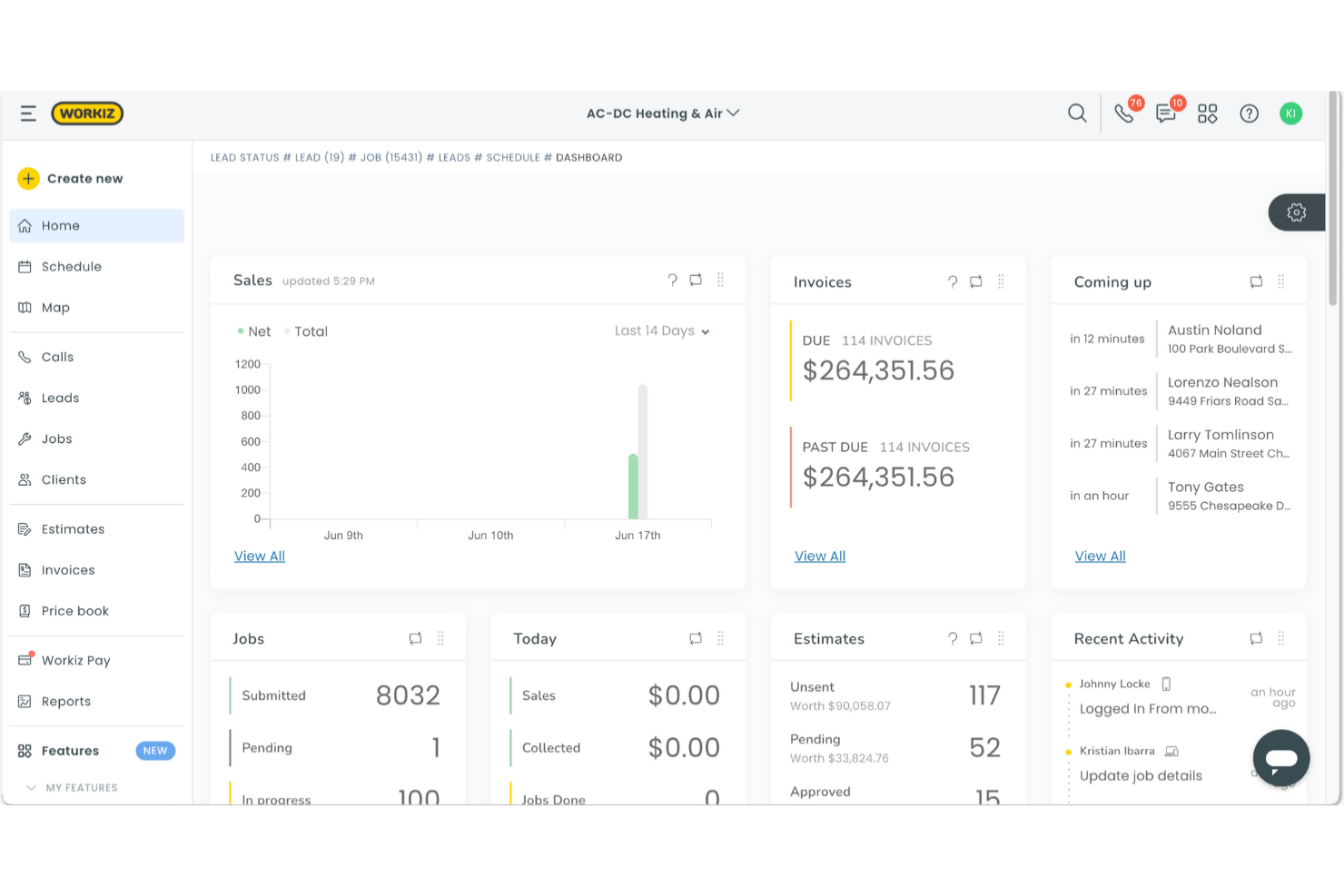Click the refresh icon on the Invoices widget
This screenshot has width=1344, height=896.
[x=975, y=281]
